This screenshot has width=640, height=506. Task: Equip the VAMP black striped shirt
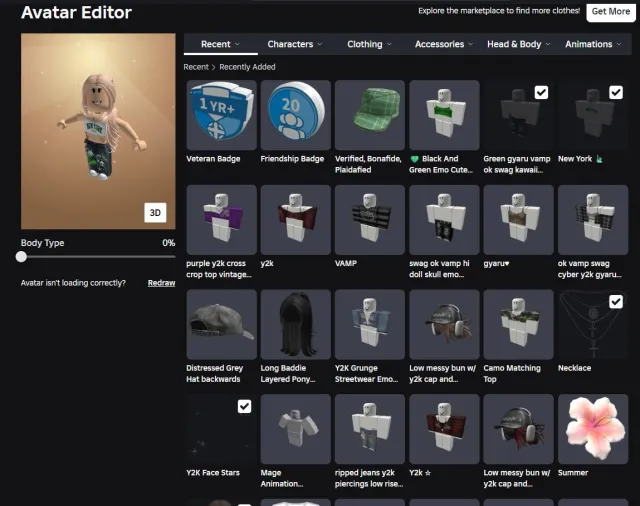click(370, 220)
